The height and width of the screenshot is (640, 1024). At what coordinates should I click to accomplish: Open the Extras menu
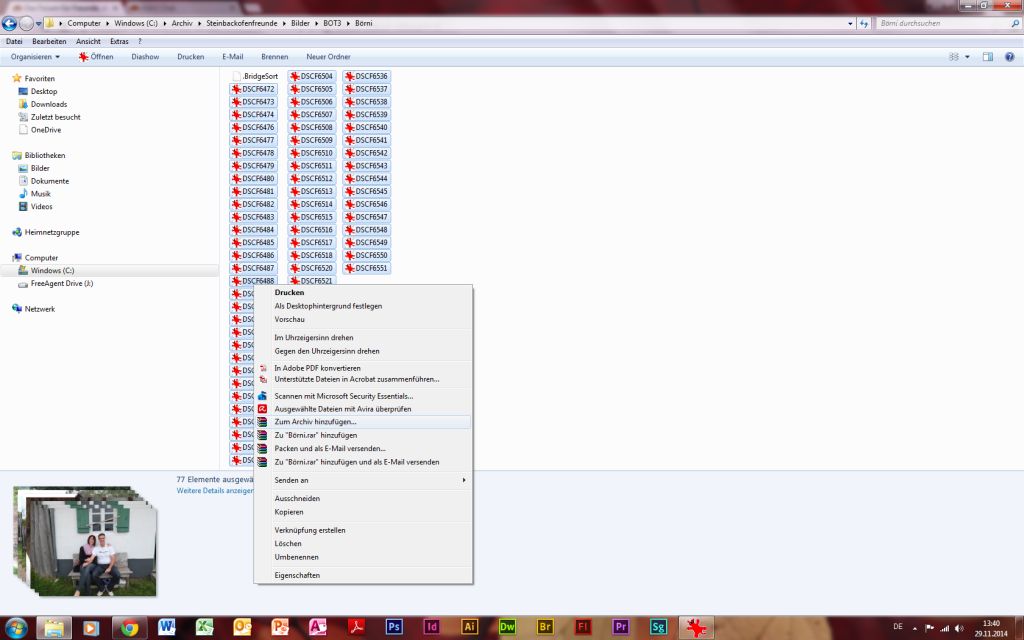coord(119,41)
